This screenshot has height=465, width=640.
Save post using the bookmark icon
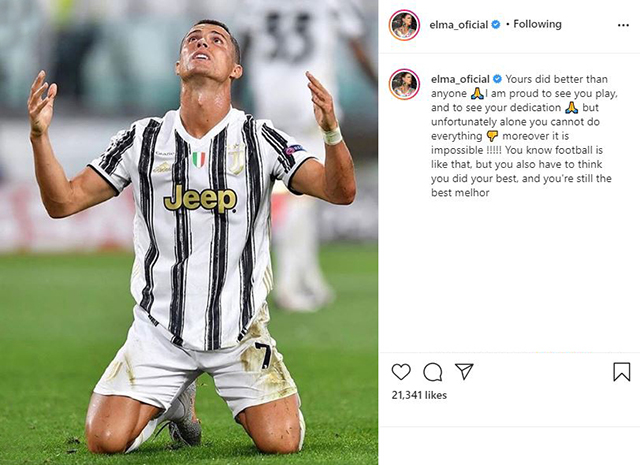[x=622, y=372]
